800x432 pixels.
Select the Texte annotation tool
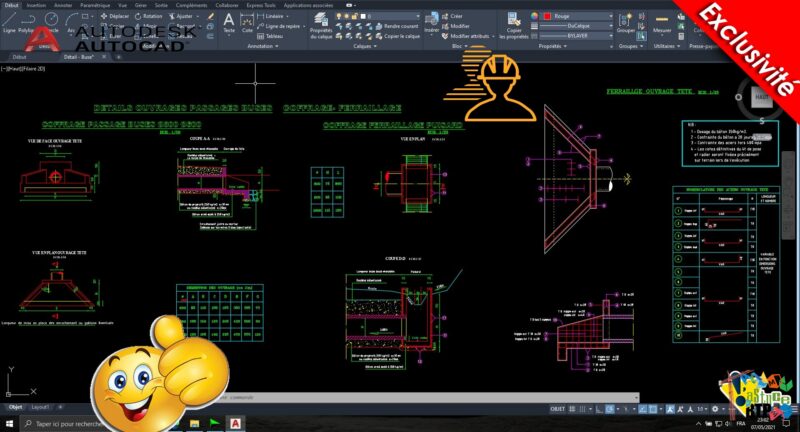(x=229, y=23)
